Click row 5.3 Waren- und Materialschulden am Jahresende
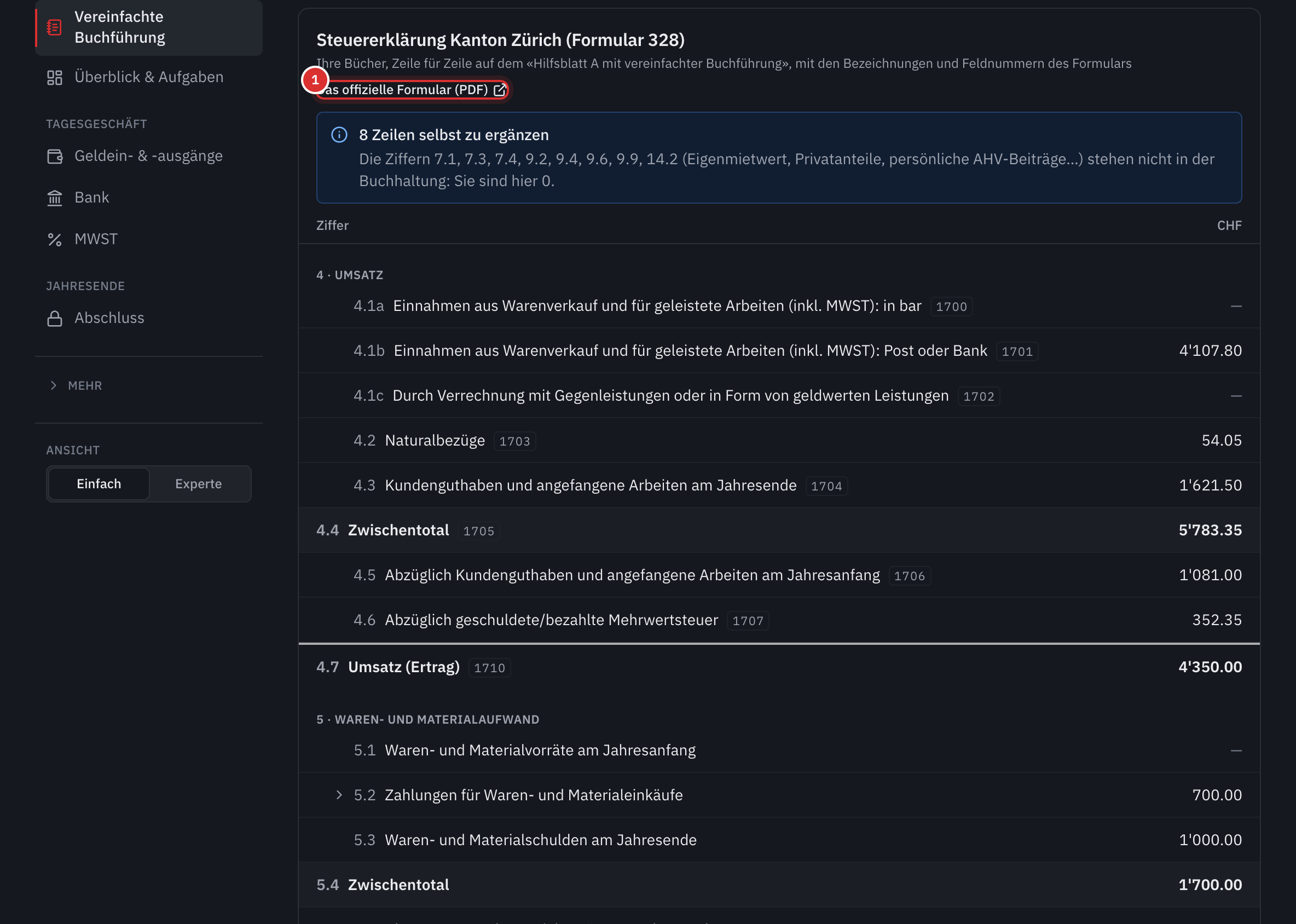 779,840
